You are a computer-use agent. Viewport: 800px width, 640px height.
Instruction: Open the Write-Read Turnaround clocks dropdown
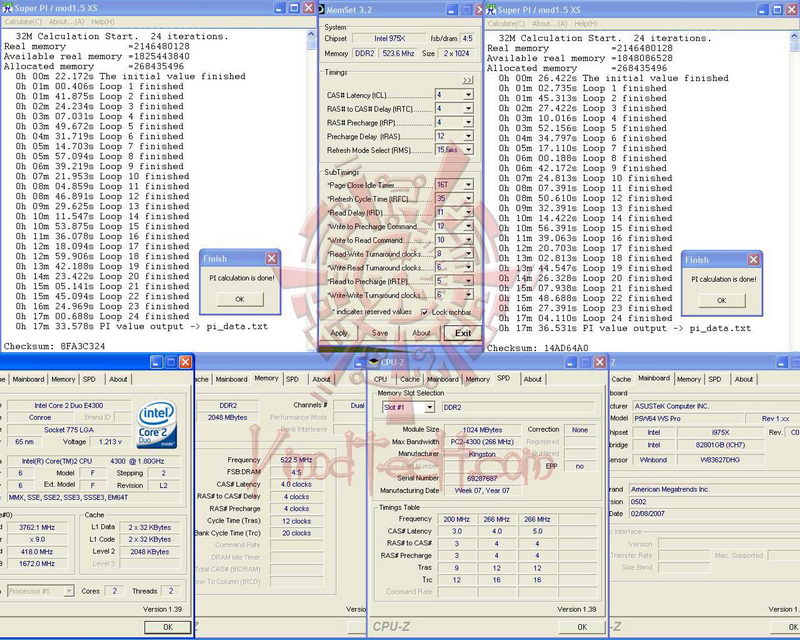pyautogui.click(x=468, y=267)
